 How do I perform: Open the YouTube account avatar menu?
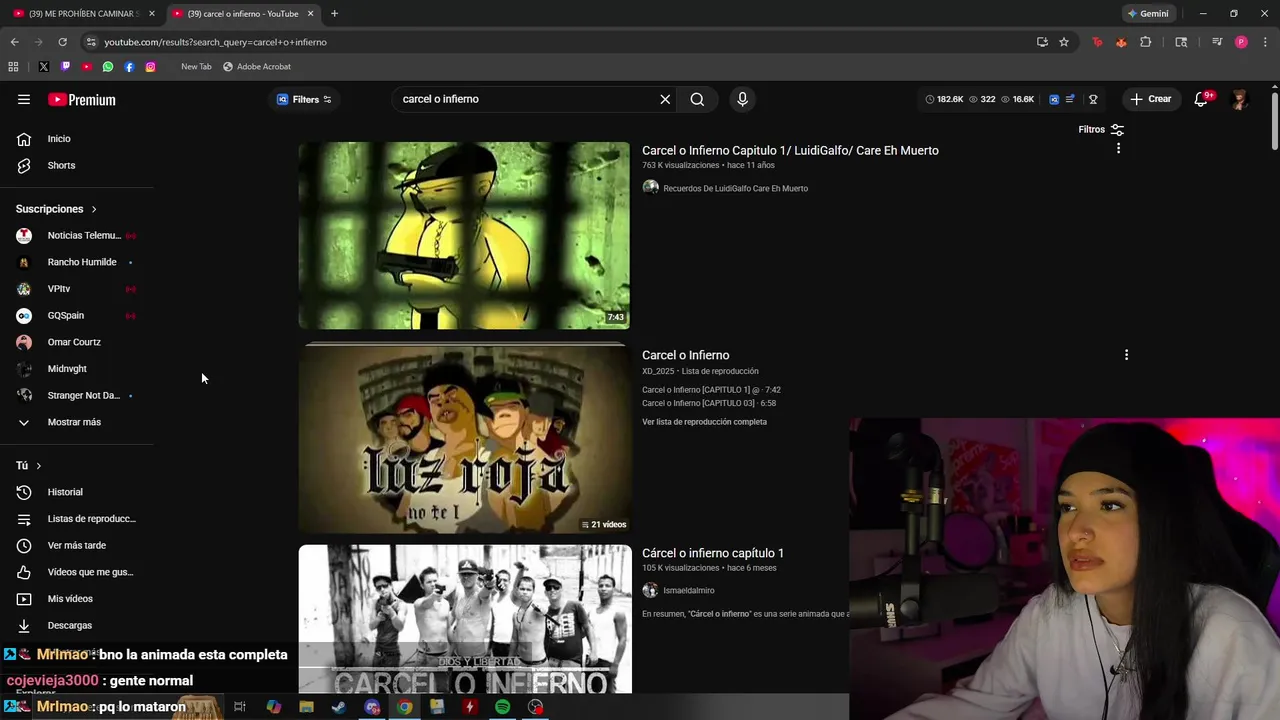[x=1240, y=99]
